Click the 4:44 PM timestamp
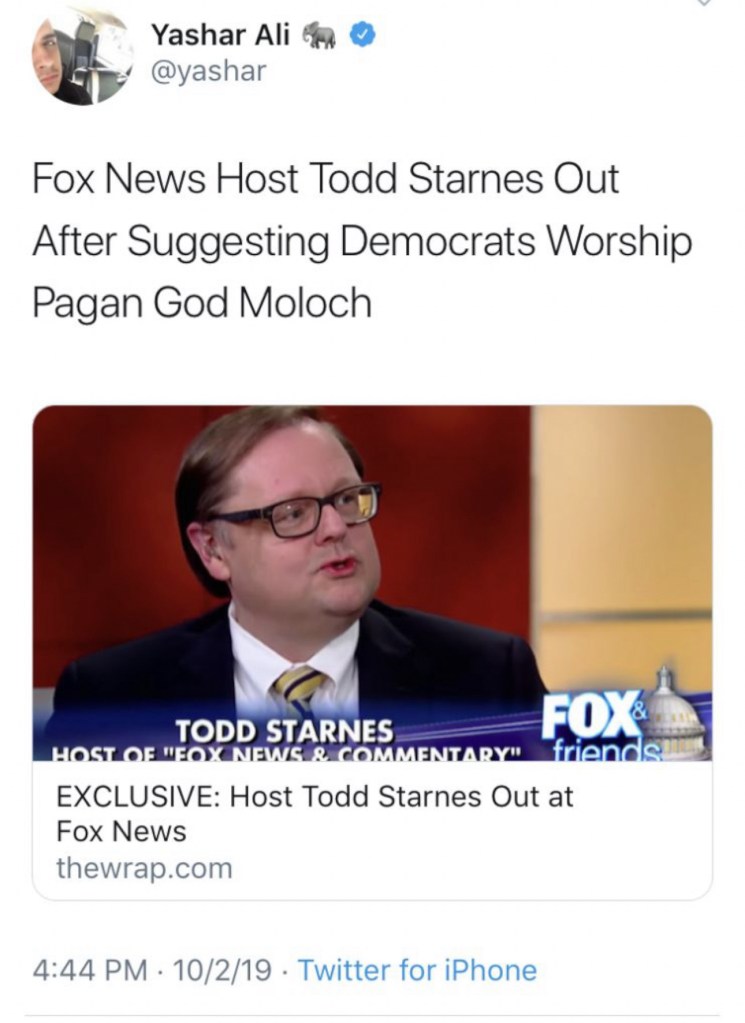The width and height of the screenshot is (745, 1023). [89, 970]
